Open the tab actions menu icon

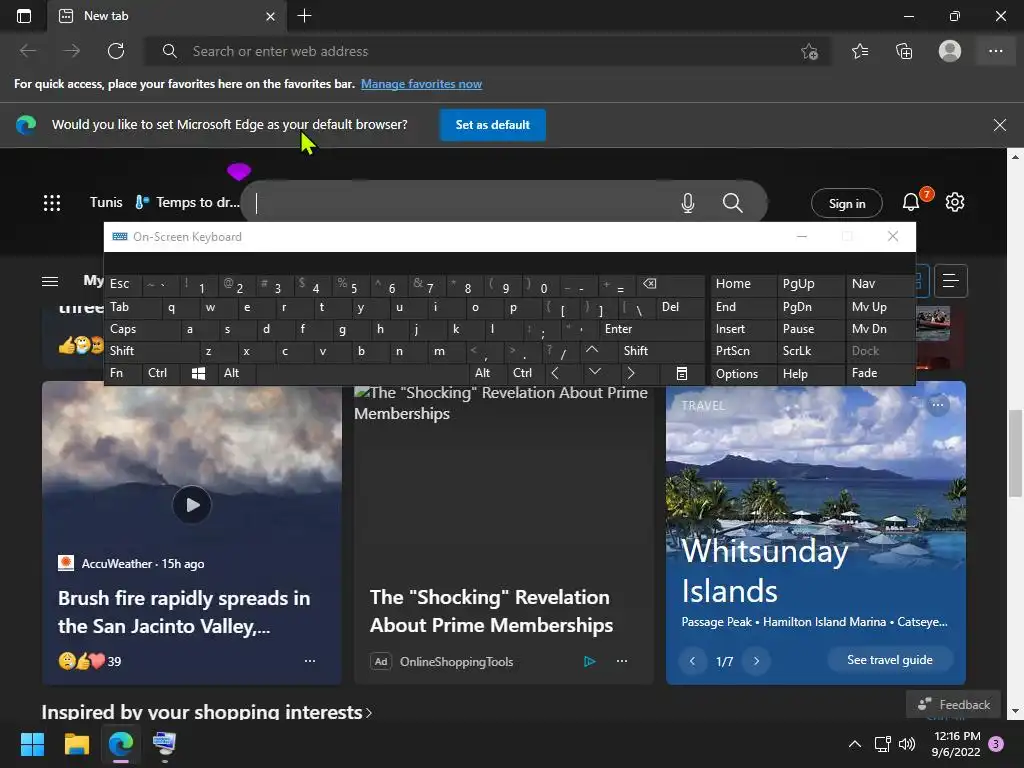[x=24, y=16]
